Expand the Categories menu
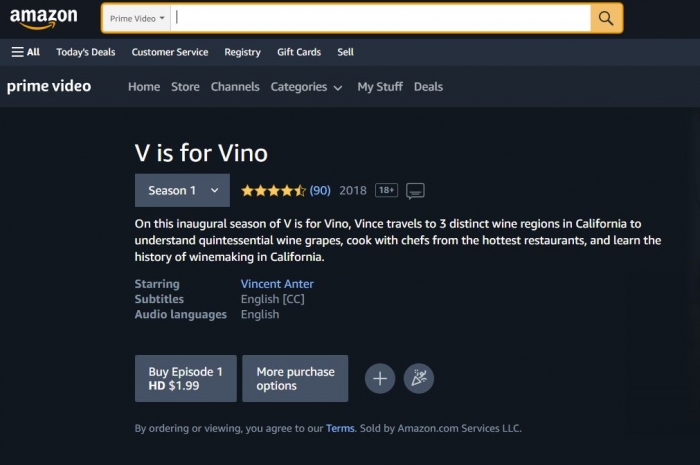This screenshot has height=465, width=700. [x=306, y=87]
